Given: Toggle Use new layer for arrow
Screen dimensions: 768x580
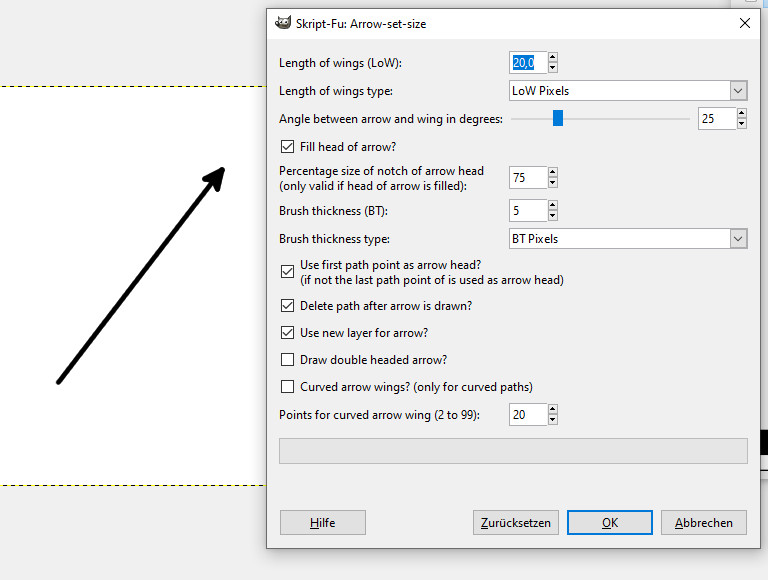Looking at the screenshot, I should click(288, 333).
